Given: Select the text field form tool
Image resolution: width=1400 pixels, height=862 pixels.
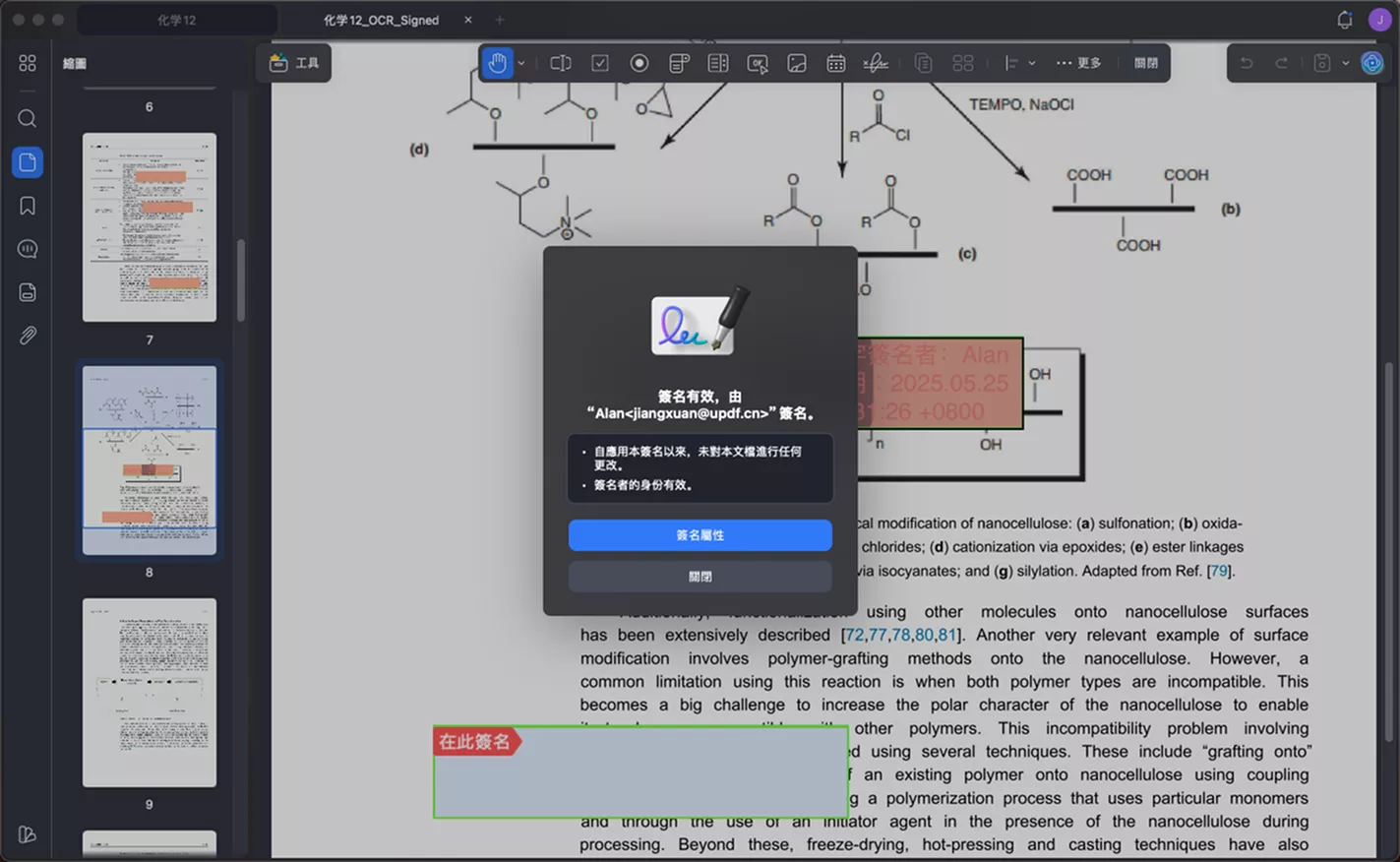Looking at the screenshot, I should pos(561,63).
